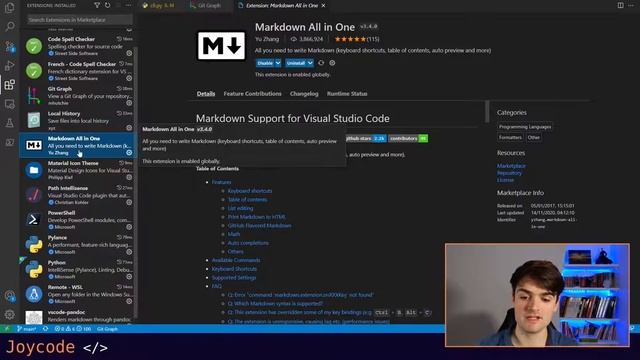Click the Markdown All in One logo image
This screenshot has width=640, height=360.
[222, 46]
